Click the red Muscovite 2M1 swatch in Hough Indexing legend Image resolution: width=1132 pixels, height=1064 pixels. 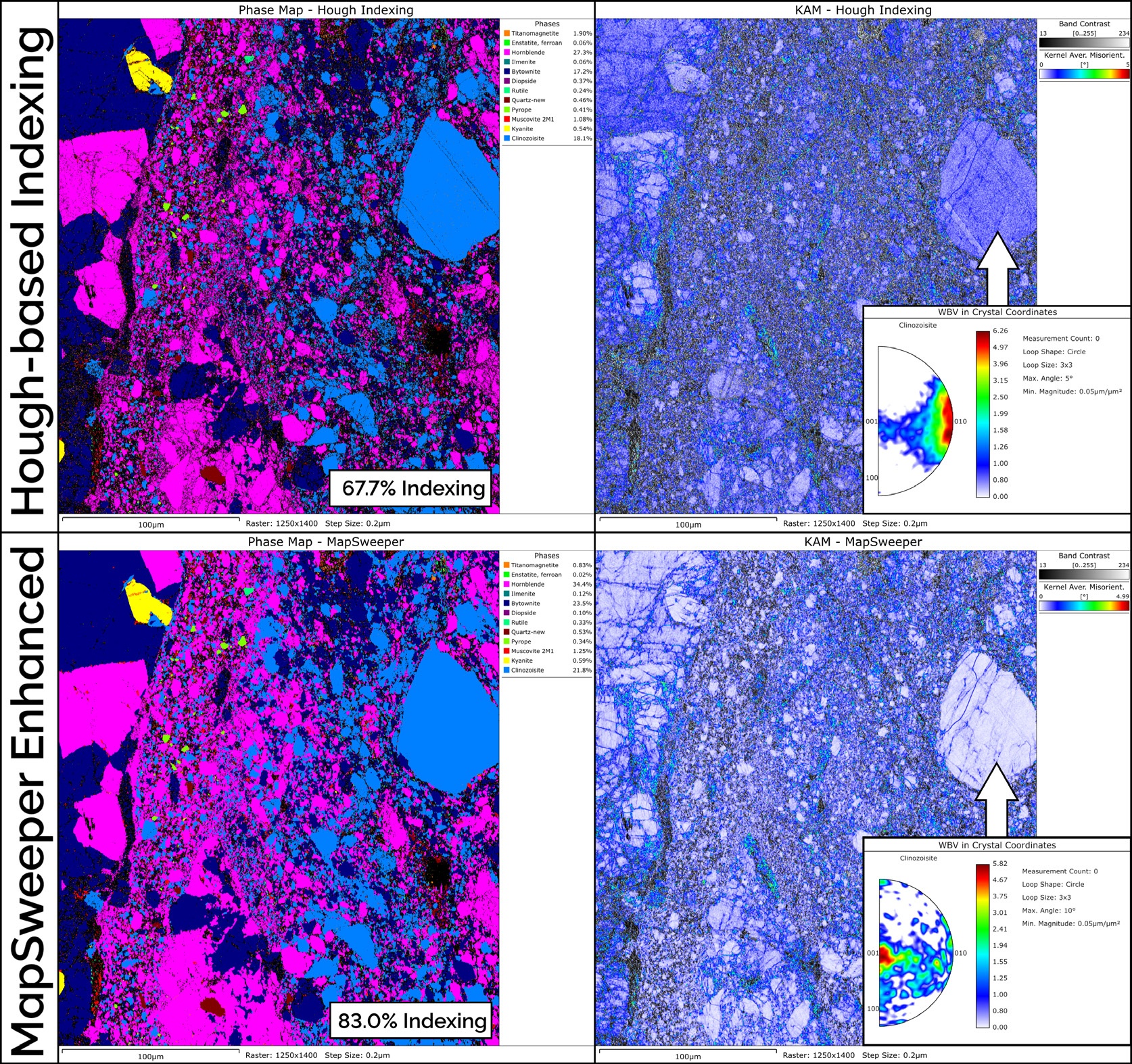(x=506, y=119)
